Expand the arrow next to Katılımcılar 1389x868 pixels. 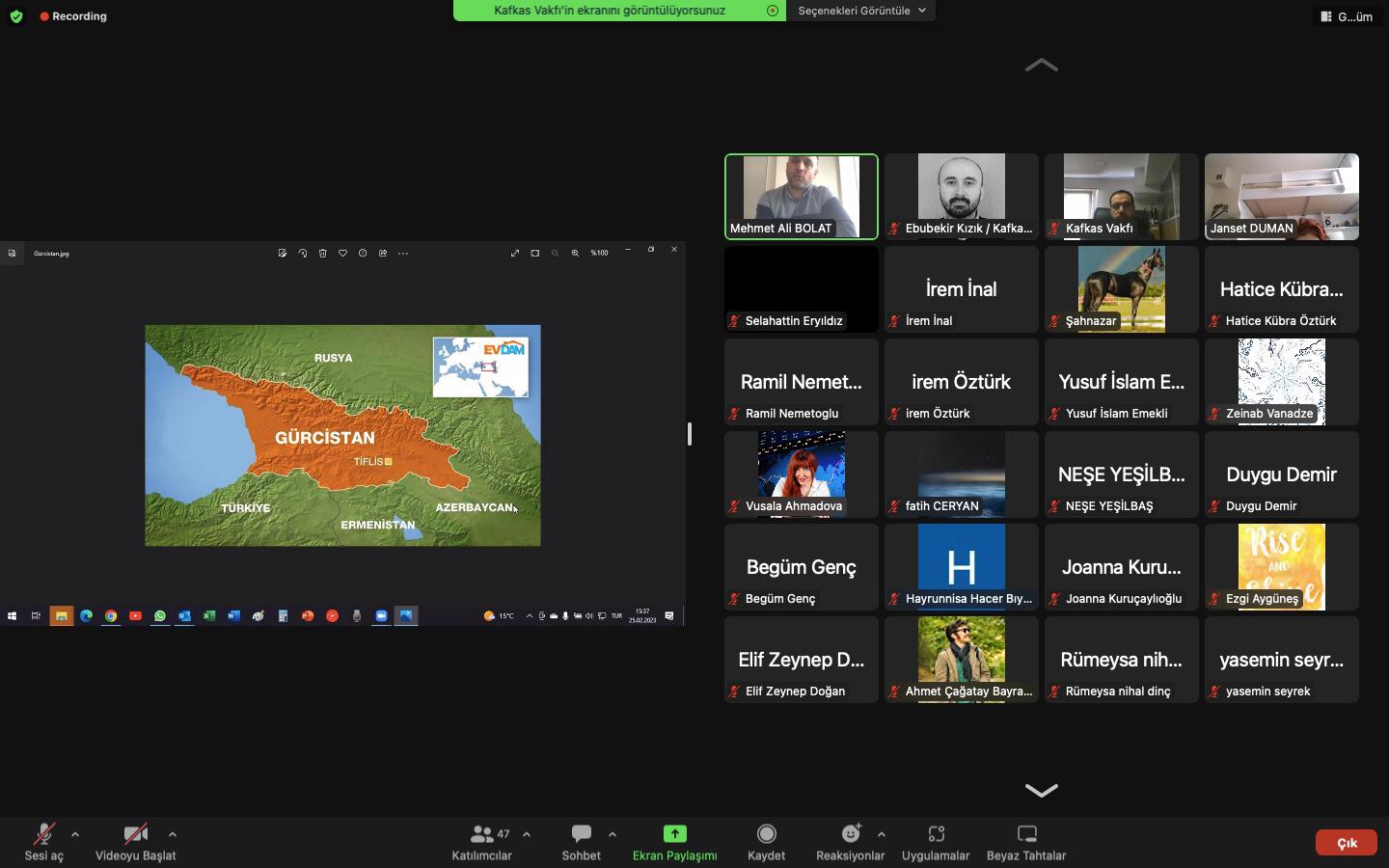click(x=527, y=834)
